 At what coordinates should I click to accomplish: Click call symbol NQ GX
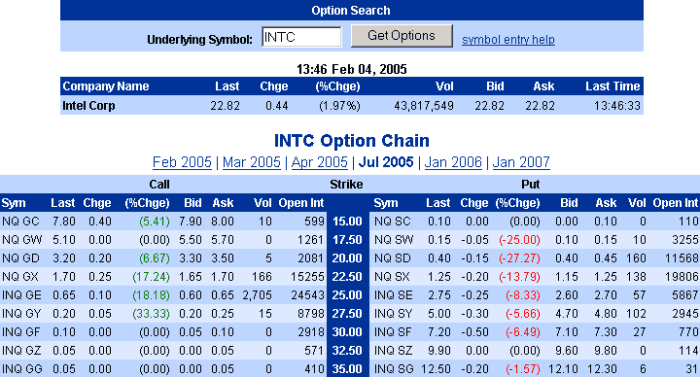pyautogui.click(x=21, y=277)
